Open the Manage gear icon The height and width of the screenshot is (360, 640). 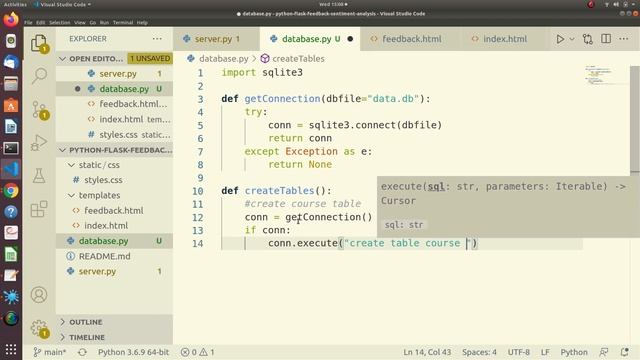click(39, 328)
